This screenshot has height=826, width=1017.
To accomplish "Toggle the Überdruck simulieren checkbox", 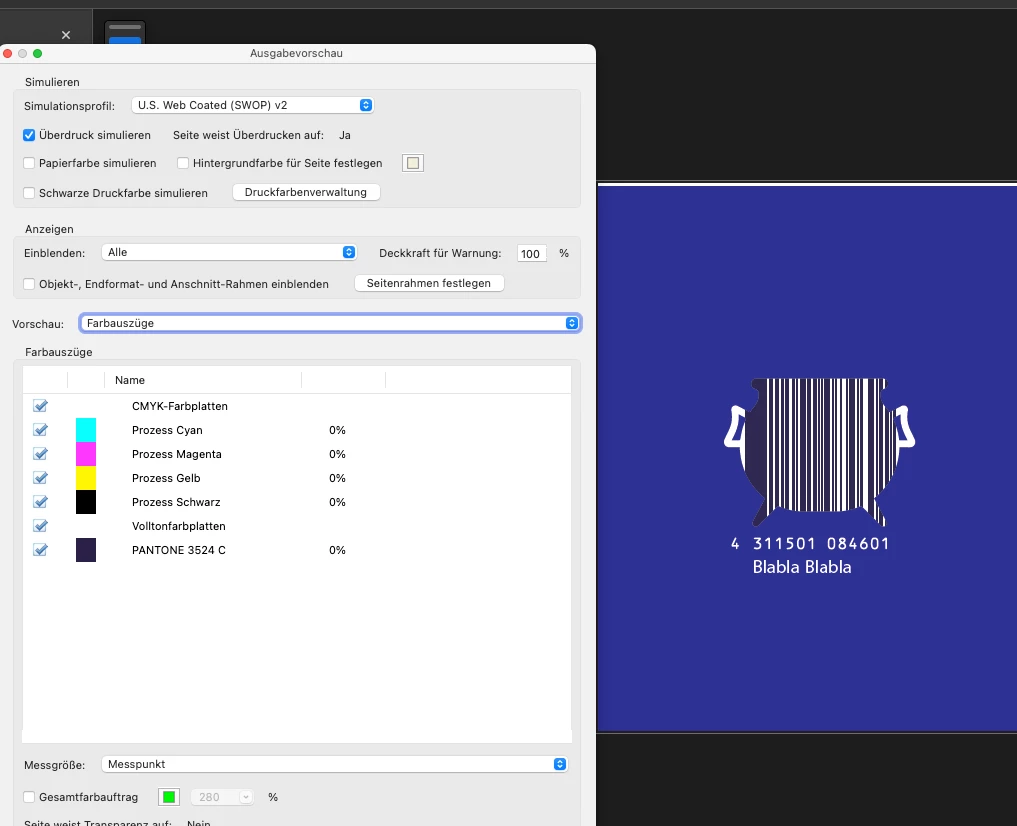I will pos(29,135).
